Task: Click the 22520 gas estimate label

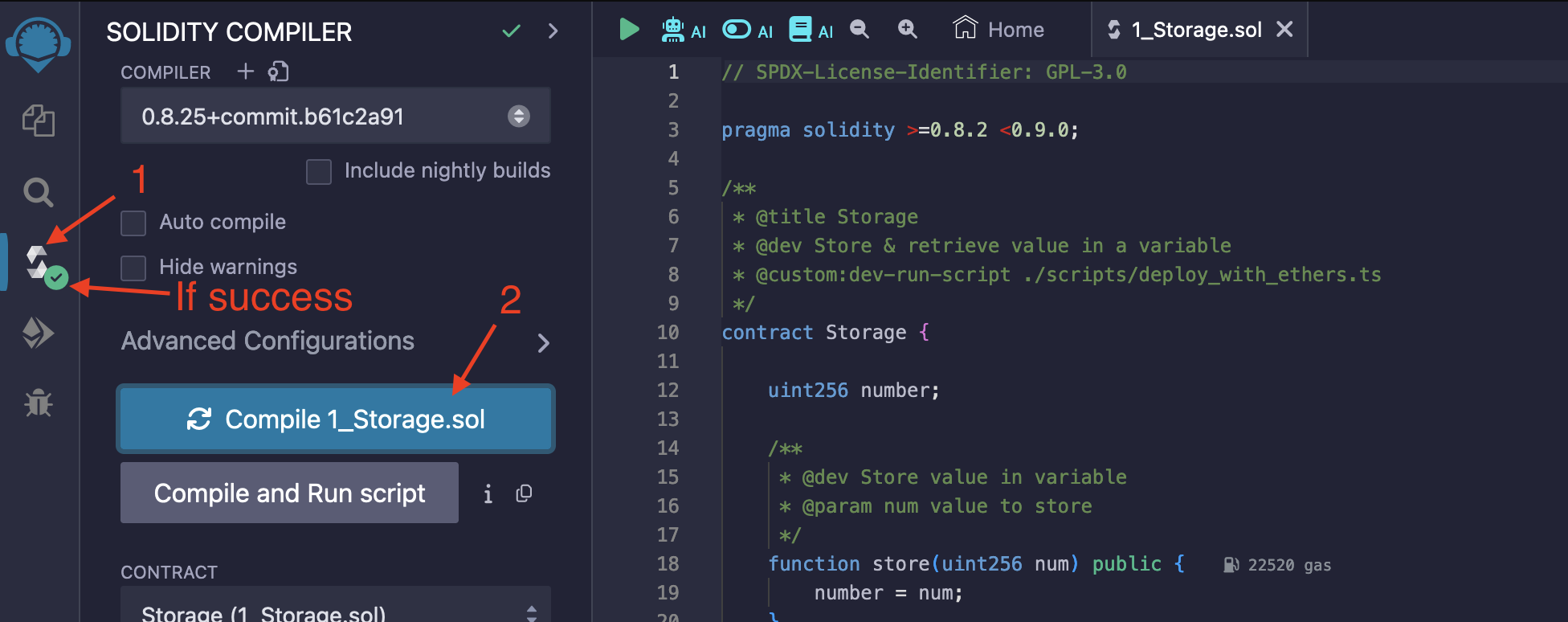Action: point(1277,565)
